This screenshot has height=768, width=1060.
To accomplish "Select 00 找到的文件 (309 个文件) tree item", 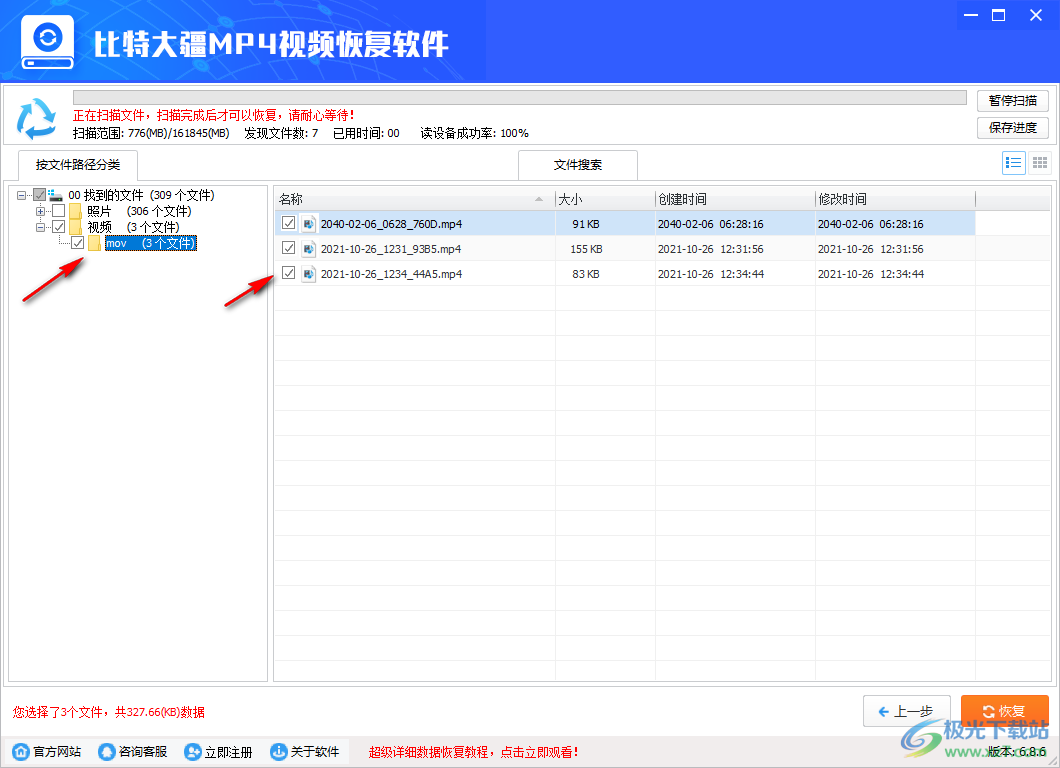I will tap(141, 195).
